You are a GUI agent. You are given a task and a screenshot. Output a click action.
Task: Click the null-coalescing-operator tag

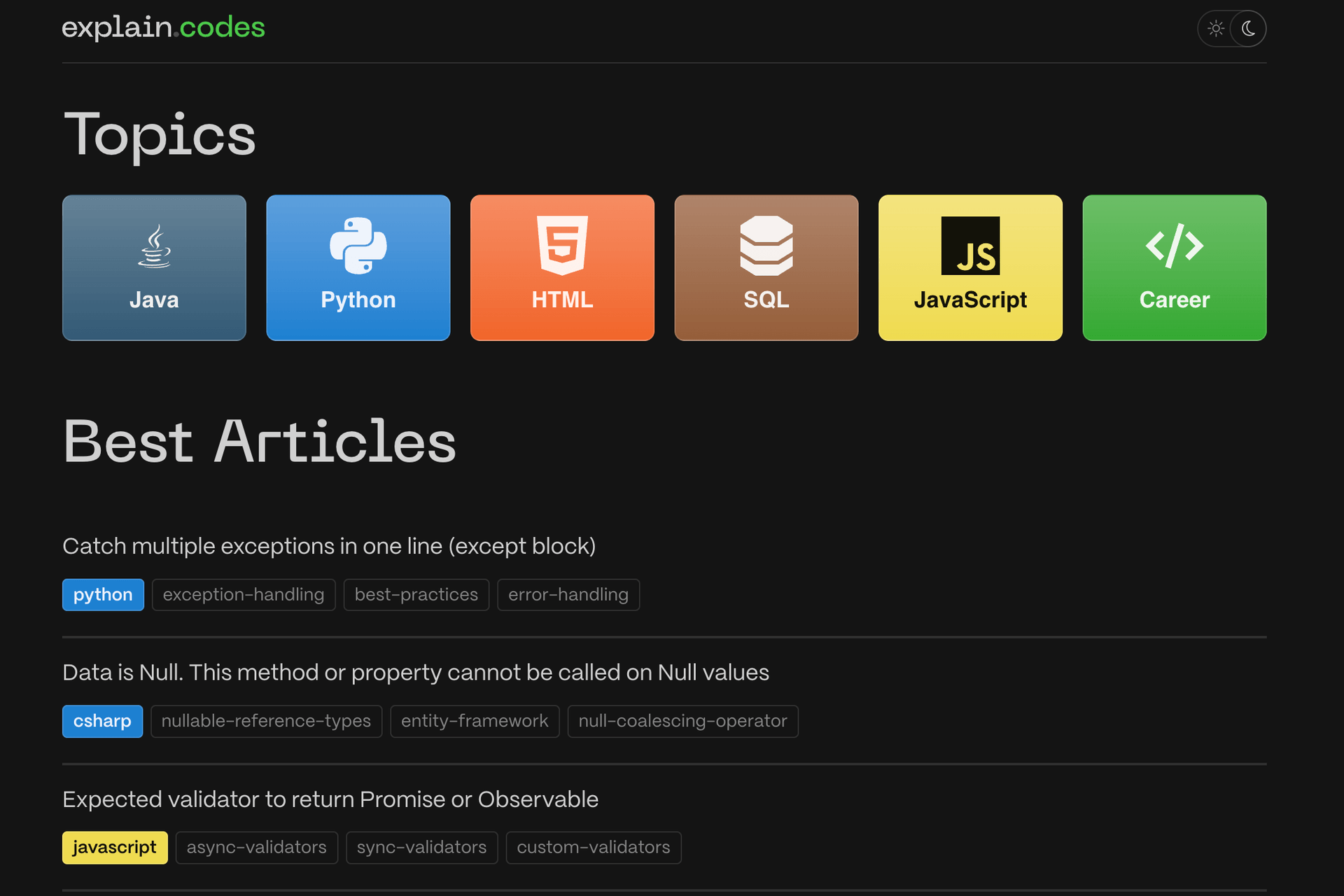click(x=682, y=721)
